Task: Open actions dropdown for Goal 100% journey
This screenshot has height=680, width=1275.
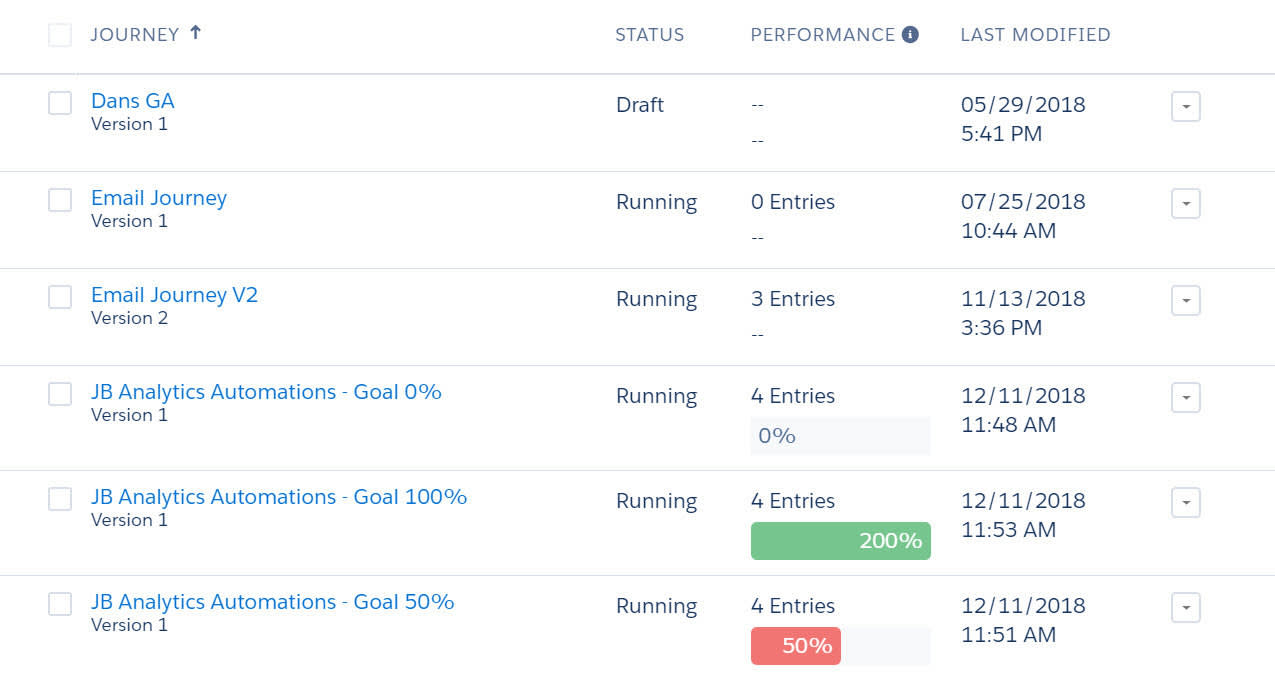Action: tap(1186, 502)
